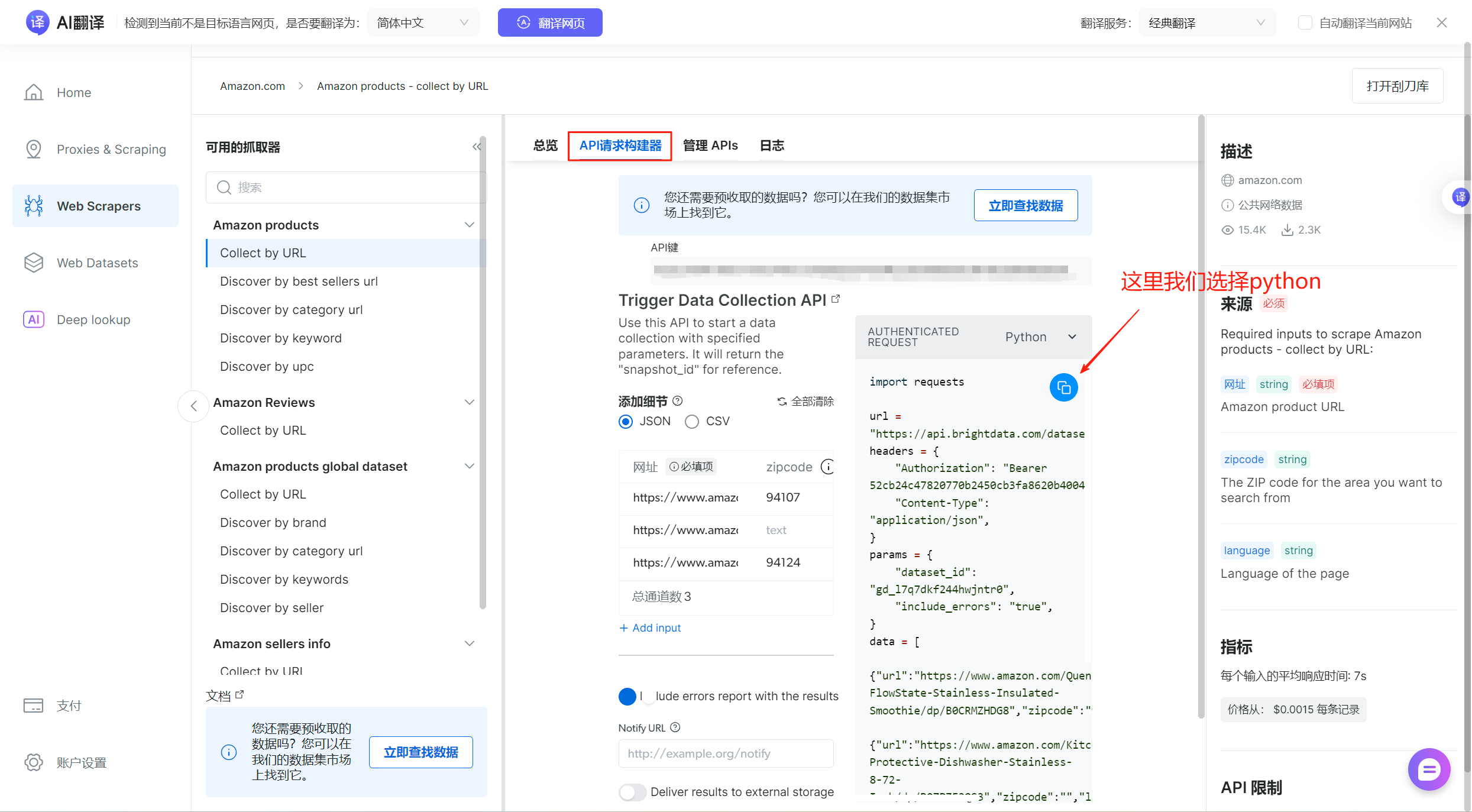Image resolution: width=1472 pixels, height=812 pixels.
Task: Click the Amazon.com breadcrumb link
Action: coord(253,86)
